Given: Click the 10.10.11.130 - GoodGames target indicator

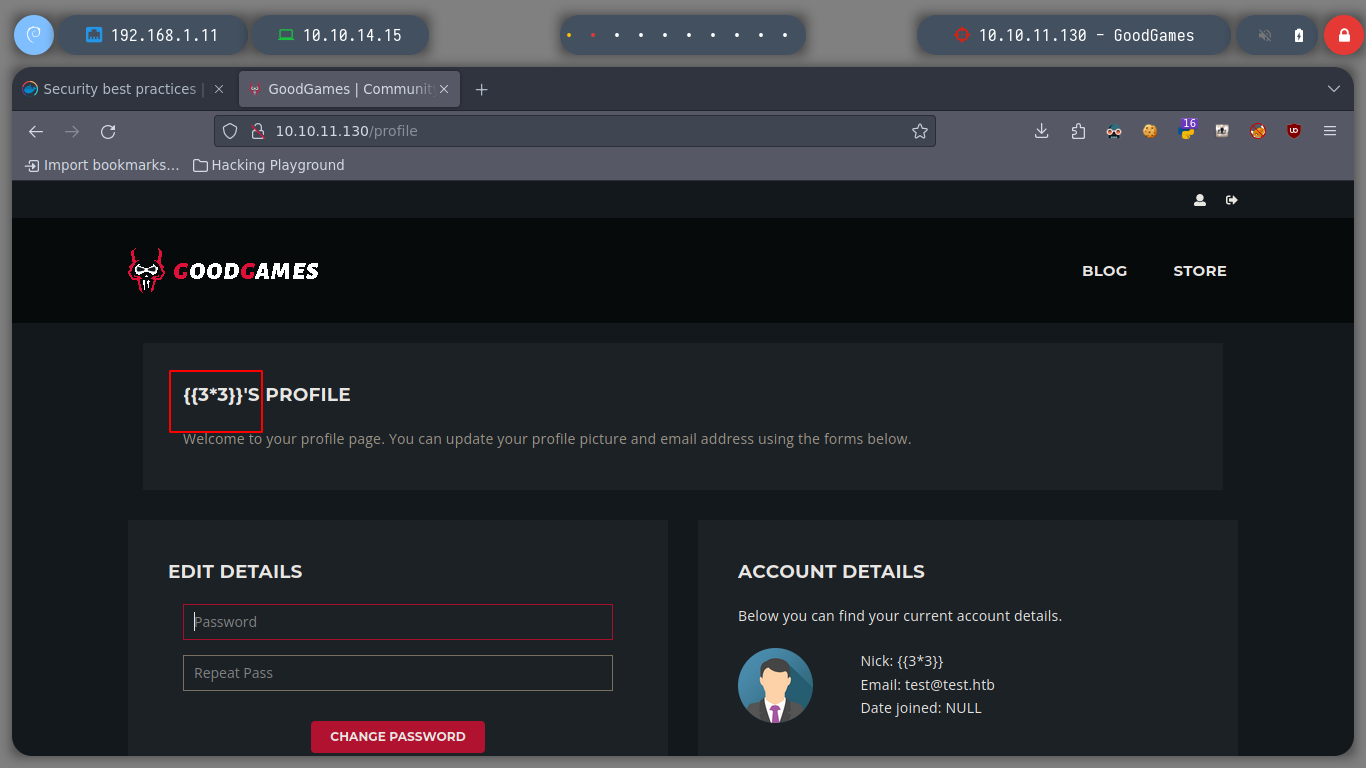Looking at the screenshot, I should pos(1074,35).
